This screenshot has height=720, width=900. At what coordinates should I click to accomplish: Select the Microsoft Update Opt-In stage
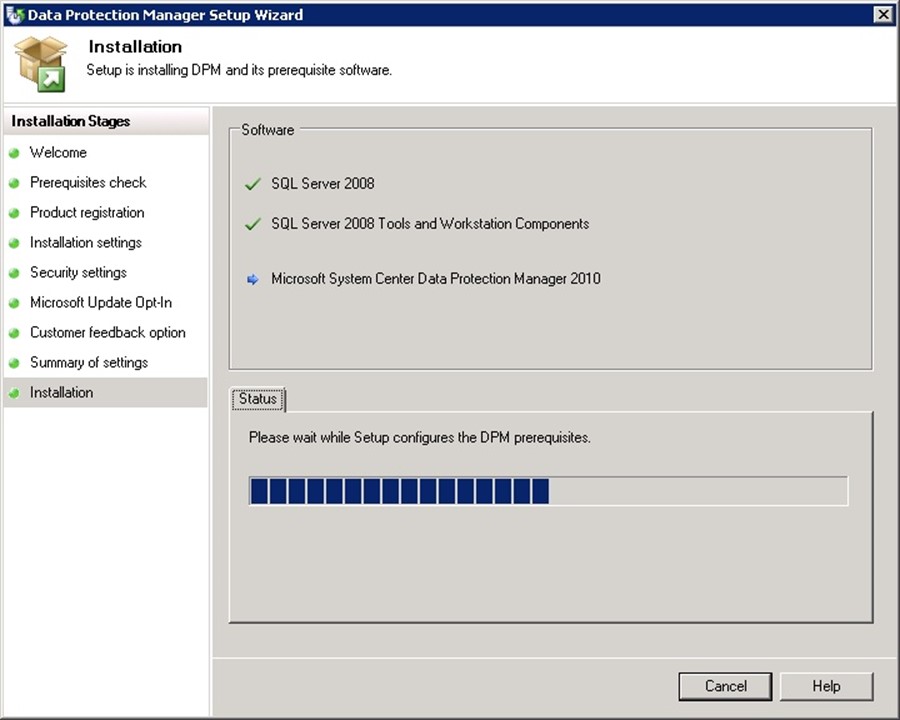coord(101,302)
